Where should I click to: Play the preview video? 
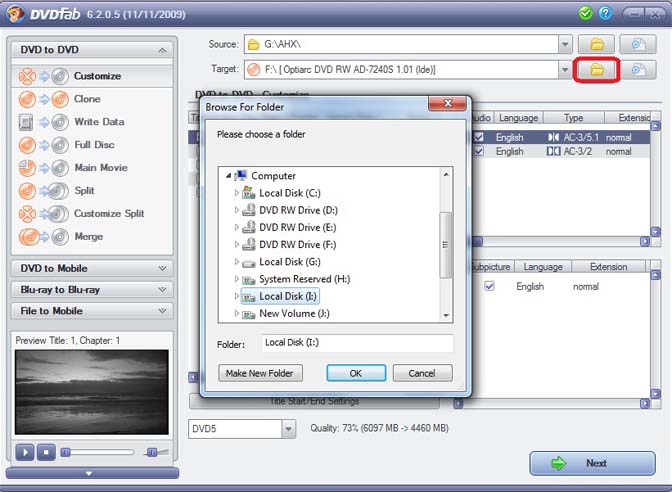tap(25, 452)
